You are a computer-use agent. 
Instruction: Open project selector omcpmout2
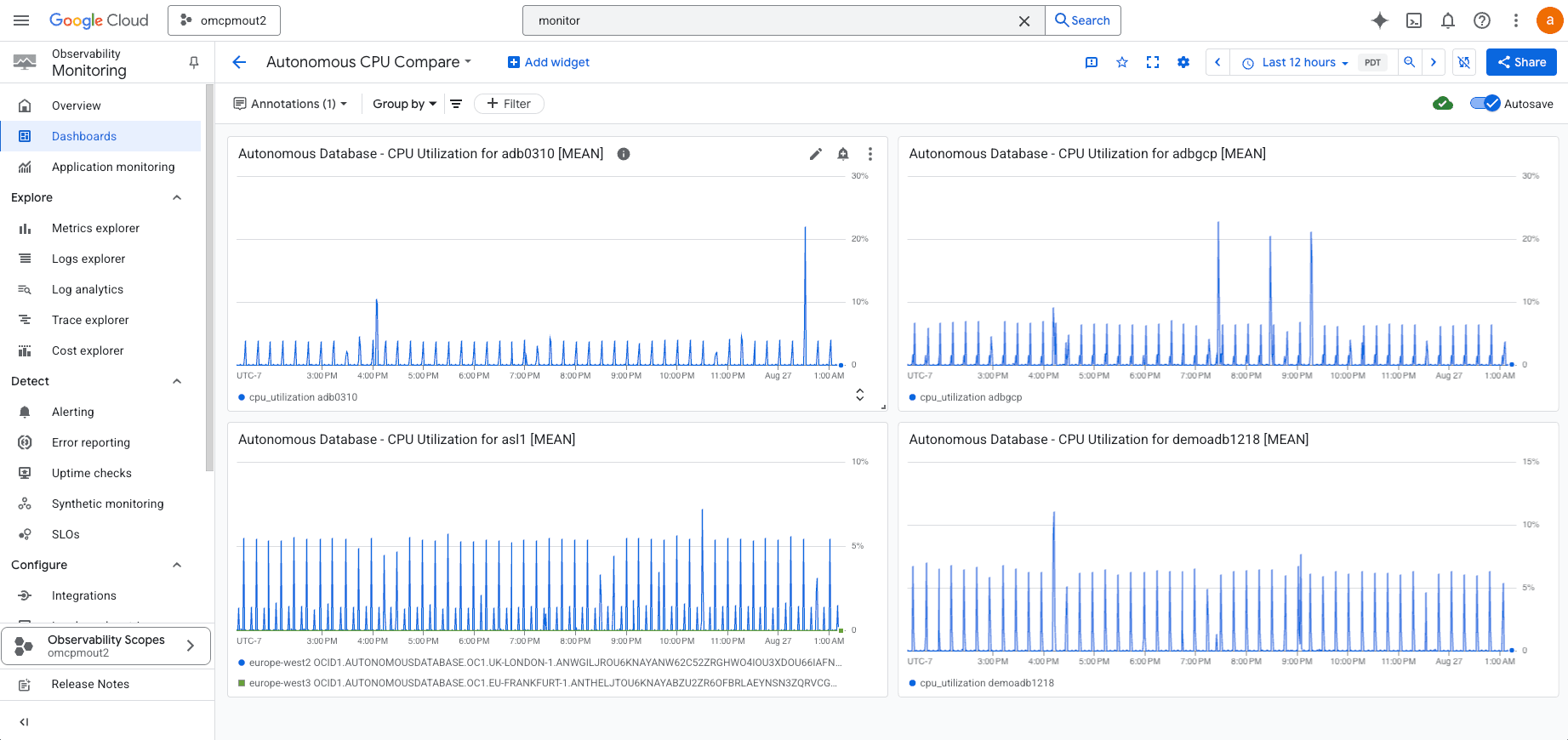(x=225, y=20)
